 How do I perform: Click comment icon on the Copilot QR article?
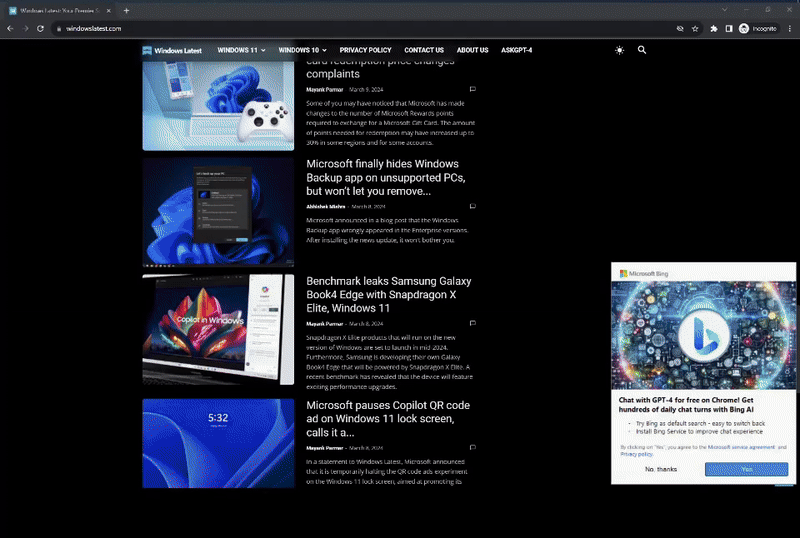click(472, 447)
